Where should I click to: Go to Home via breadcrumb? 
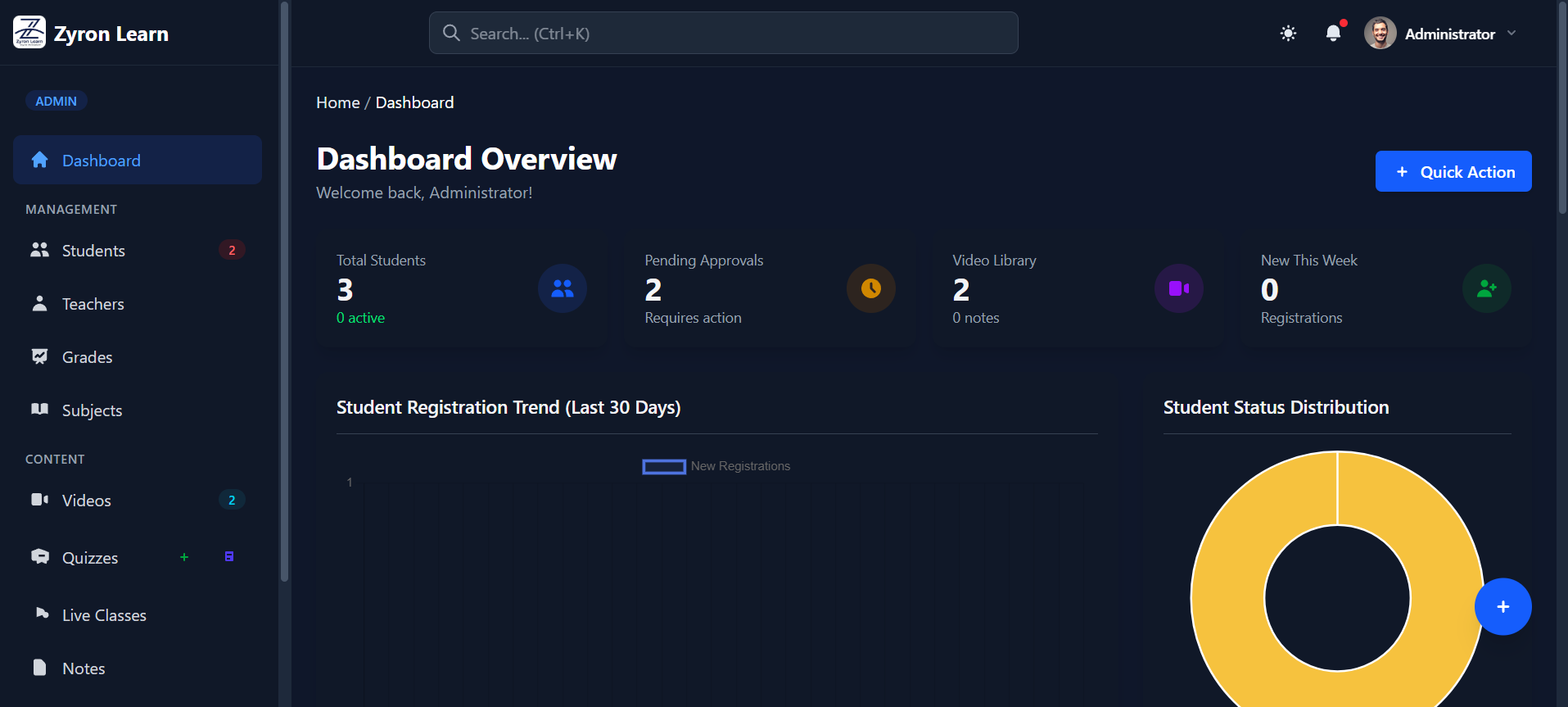pos(338,102)
